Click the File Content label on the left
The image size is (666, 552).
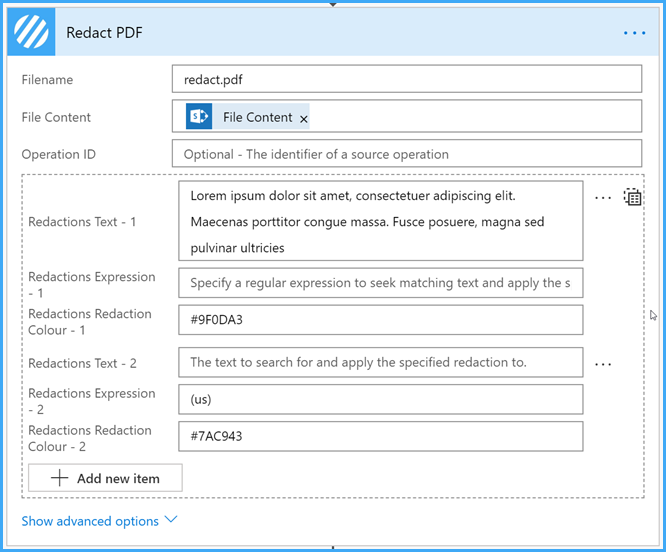[x=56, y=117]
